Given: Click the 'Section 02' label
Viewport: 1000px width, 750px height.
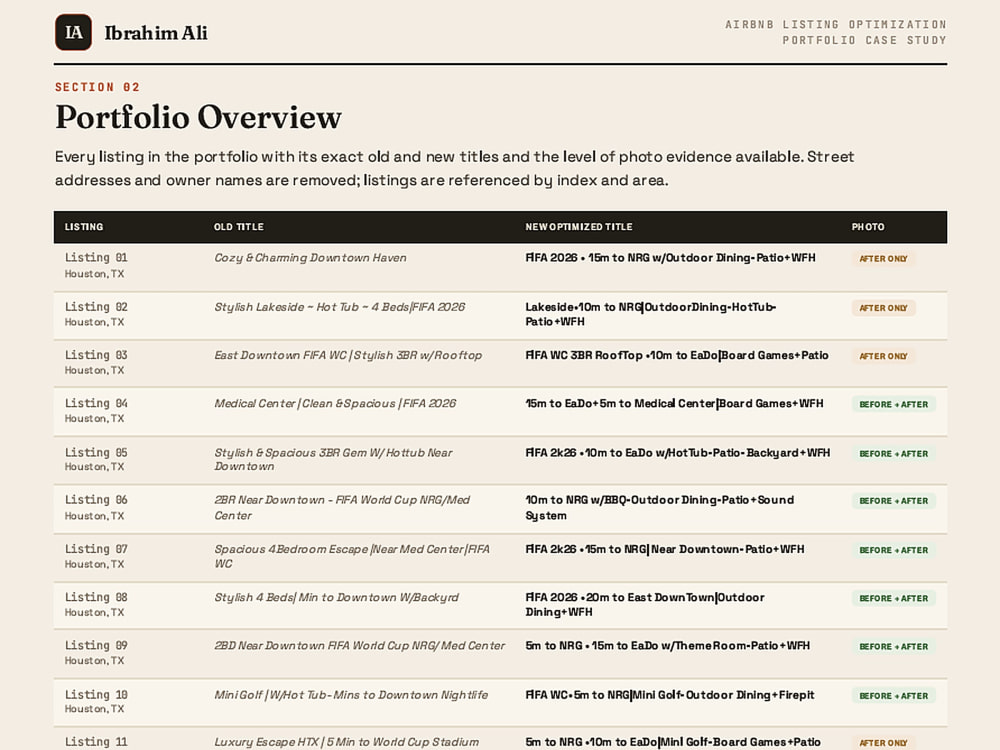Looking at the screenshot, I should [x=98, y=87].
